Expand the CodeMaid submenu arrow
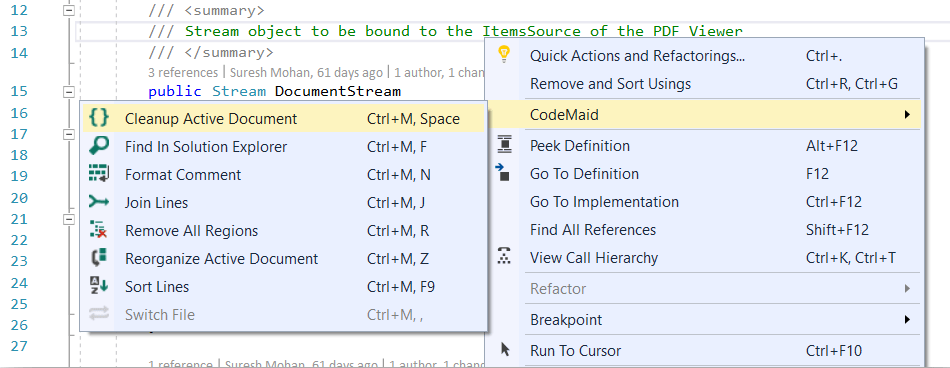Screen dimensions: 950x368 [x=907, y=114]
